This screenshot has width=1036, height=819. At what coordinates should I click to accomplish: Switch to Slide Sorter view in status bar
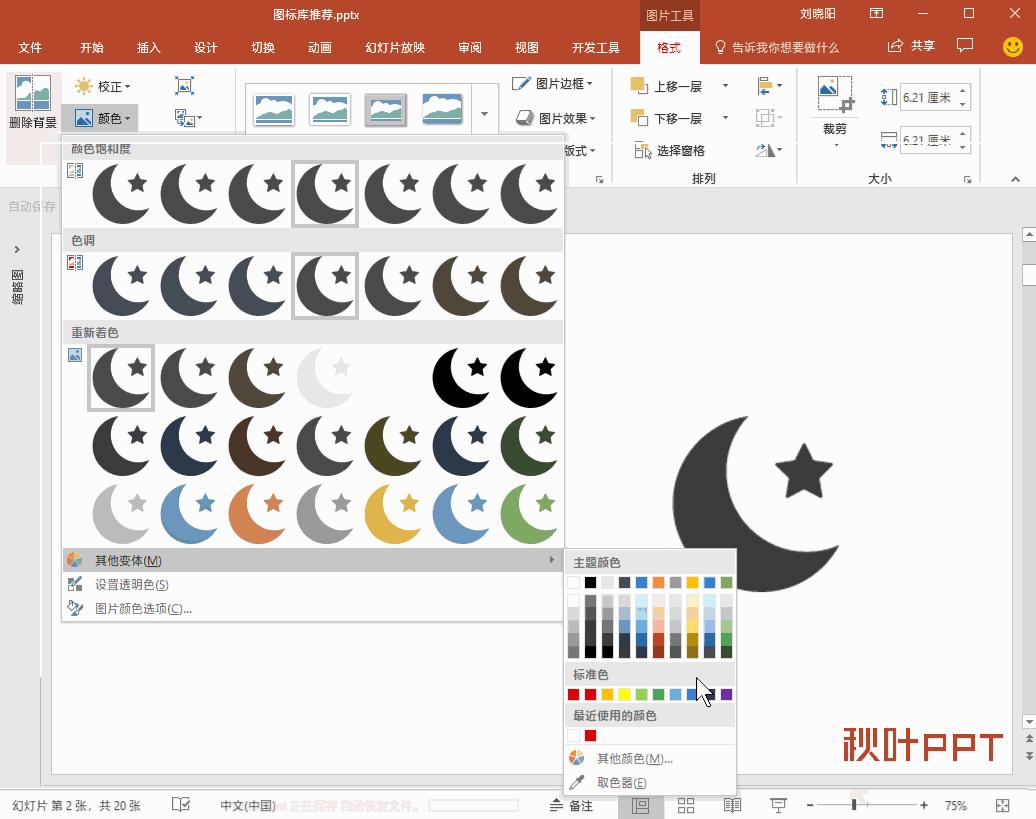click(x=686, y=805)
